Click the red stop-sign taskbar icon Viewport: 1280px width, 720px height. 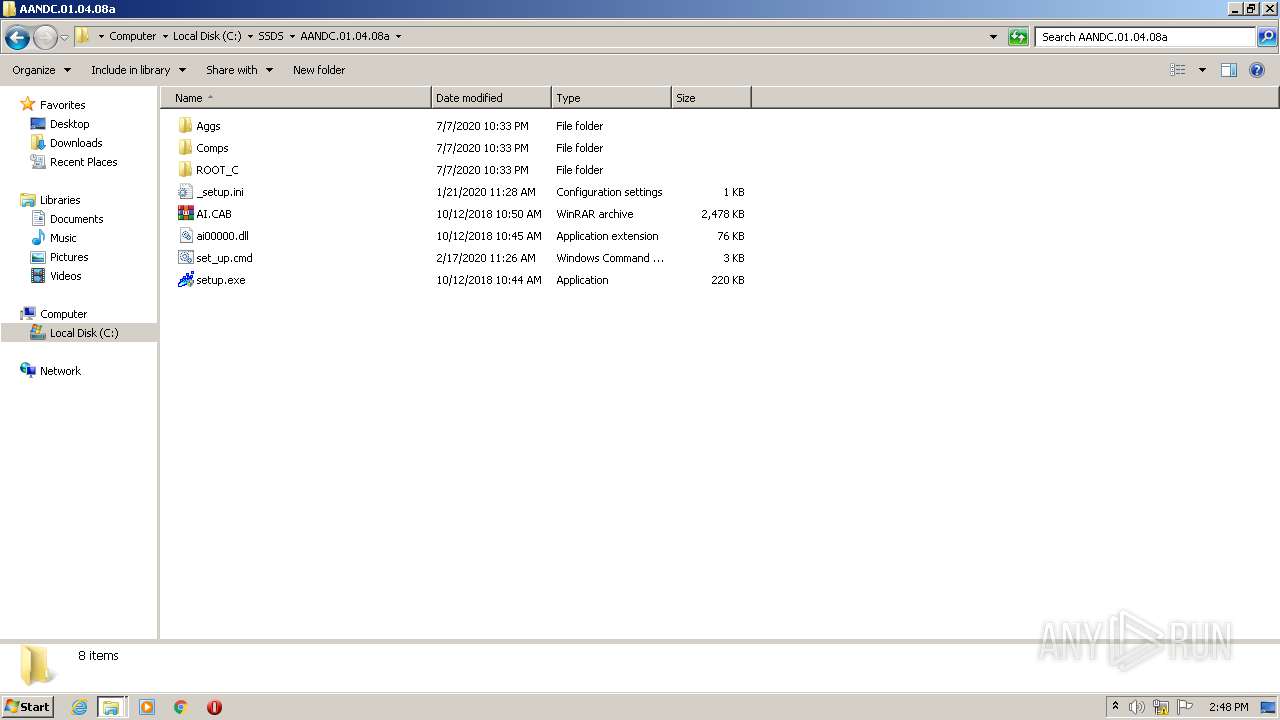tap(214, 707)
